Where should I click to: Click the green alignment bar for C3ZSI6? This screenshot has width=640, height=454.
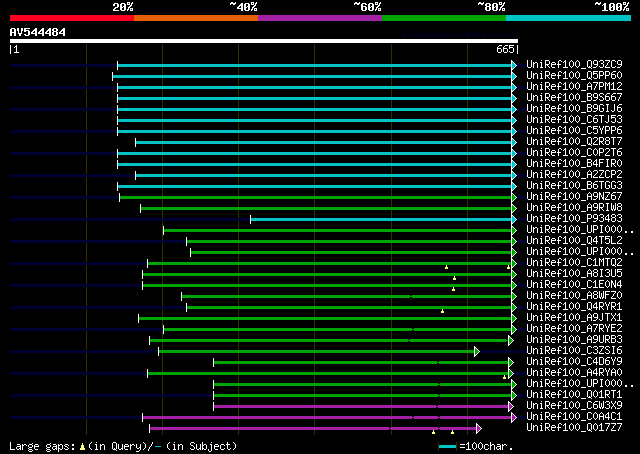tap(316, 352)
